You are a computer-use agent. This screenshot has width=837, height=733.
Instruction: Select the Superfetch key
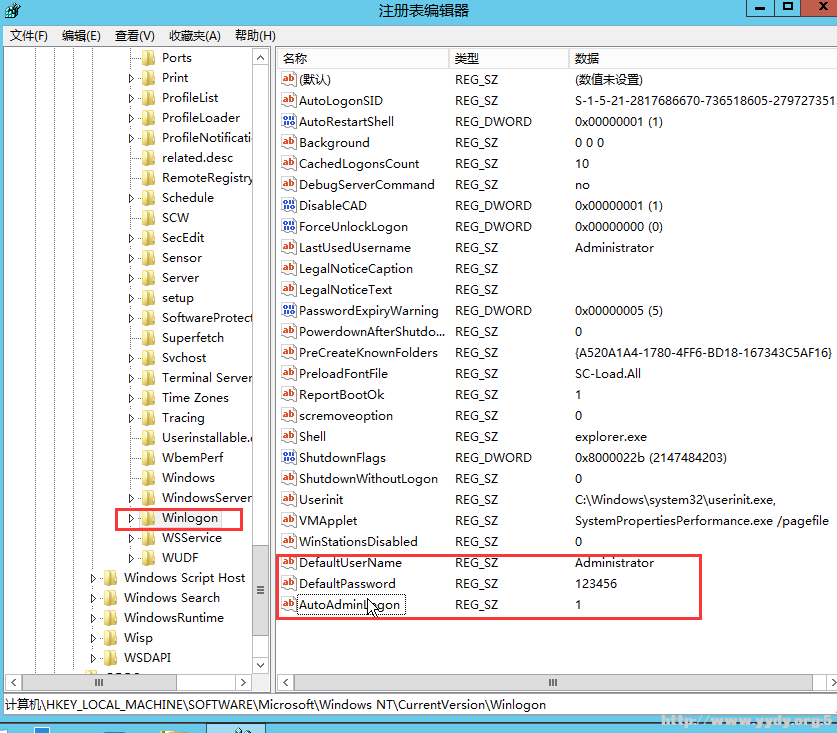click(x=193, y=337)
